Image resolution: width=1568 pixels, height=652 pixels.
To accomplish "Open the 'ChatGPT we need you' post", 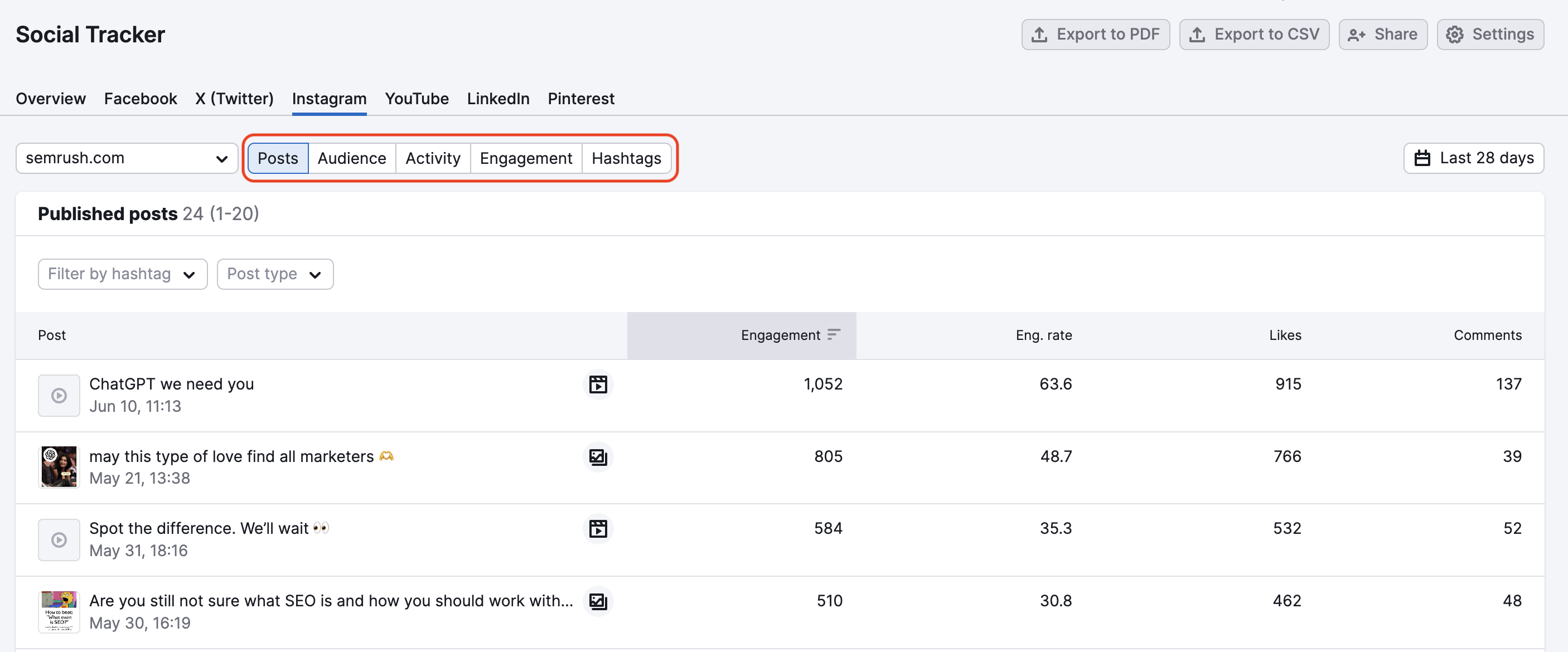I will click(x=172, y=385).
